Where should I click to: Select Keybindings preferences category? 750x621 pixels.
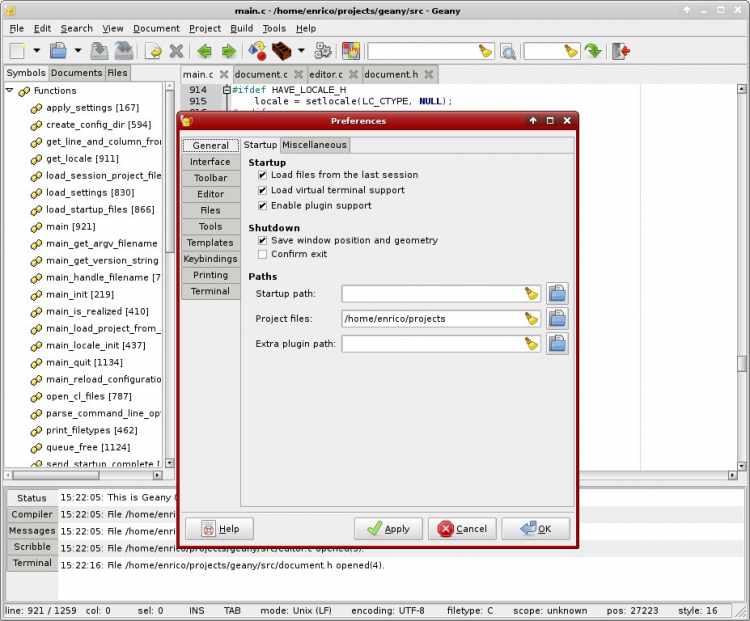[210, 258]
